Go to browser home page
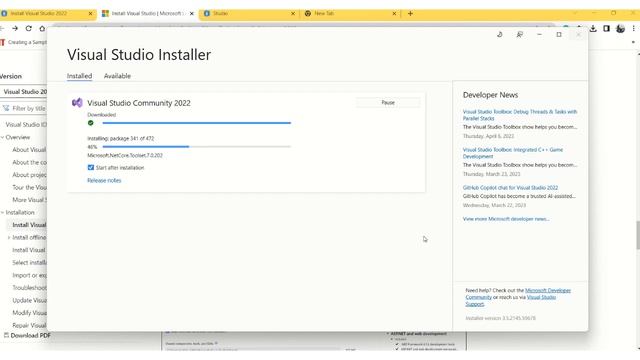640x360 pixels. pyautogui.click(x=42, y=29)
